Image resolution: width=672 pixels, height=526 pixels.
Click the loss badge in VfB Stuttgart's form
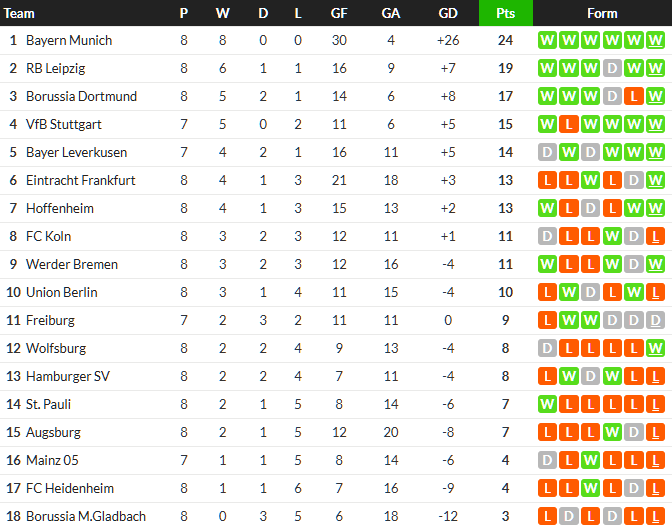pos(568,125)
